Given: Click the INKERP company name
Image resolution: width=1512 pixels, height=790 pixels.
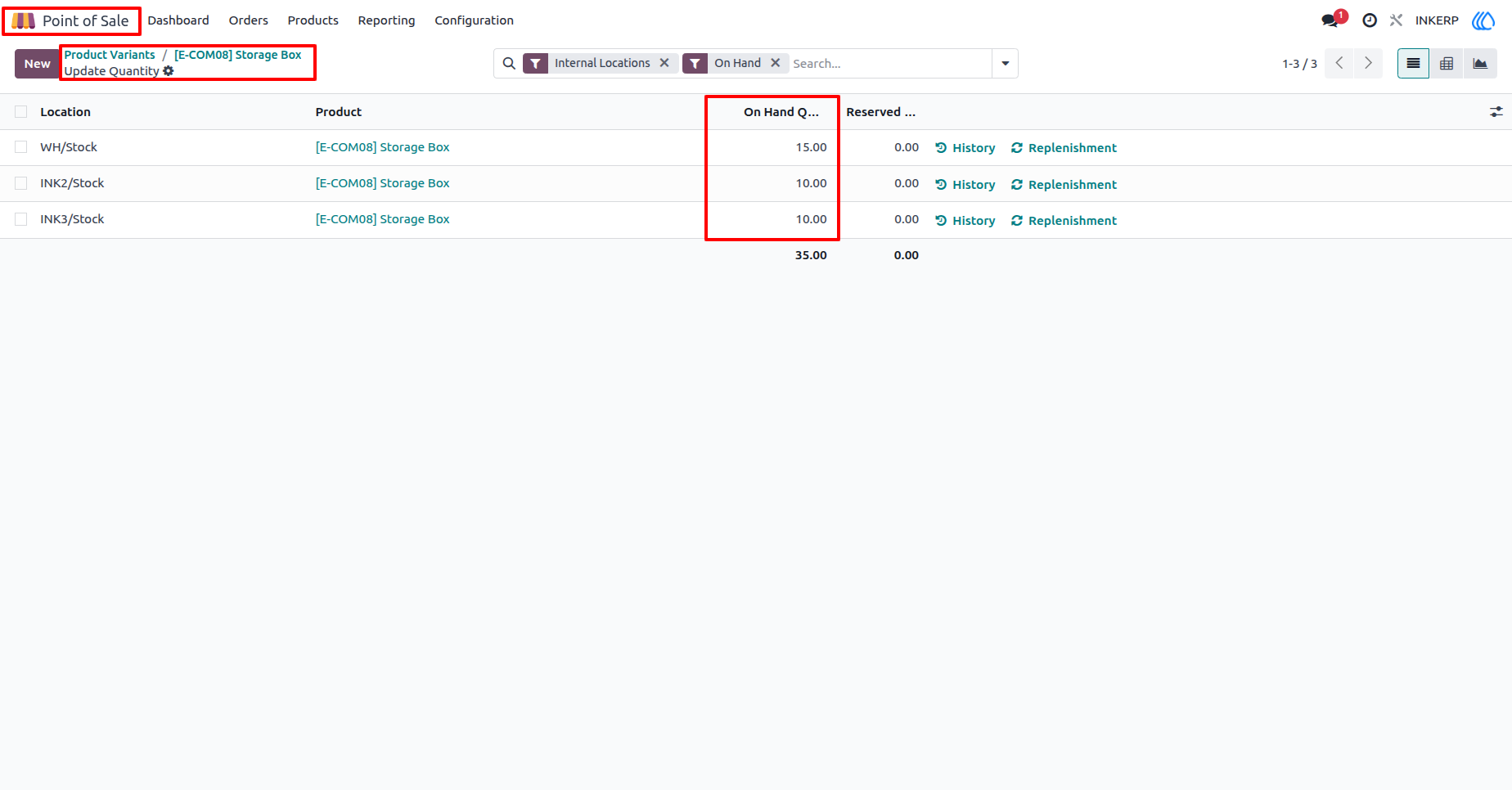Looking at the screenshot, I should point(1437,20).
